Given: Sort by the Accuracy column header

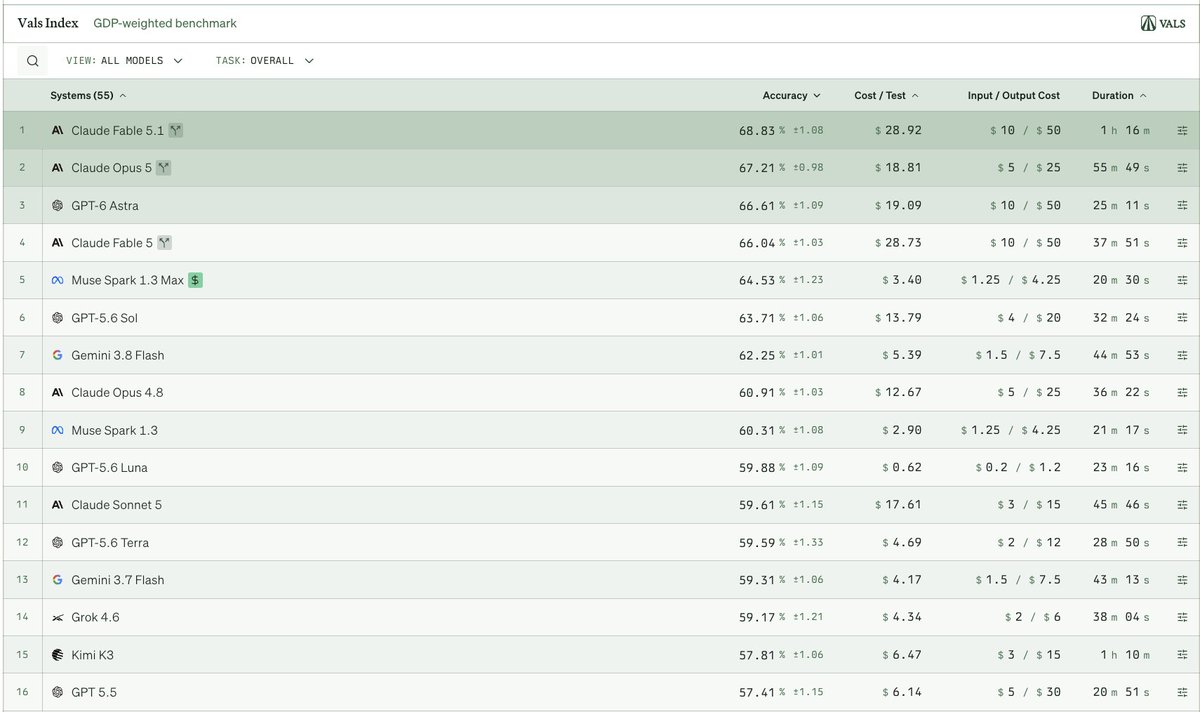Looking at the screenshot, I should click(x=792, y=96).
